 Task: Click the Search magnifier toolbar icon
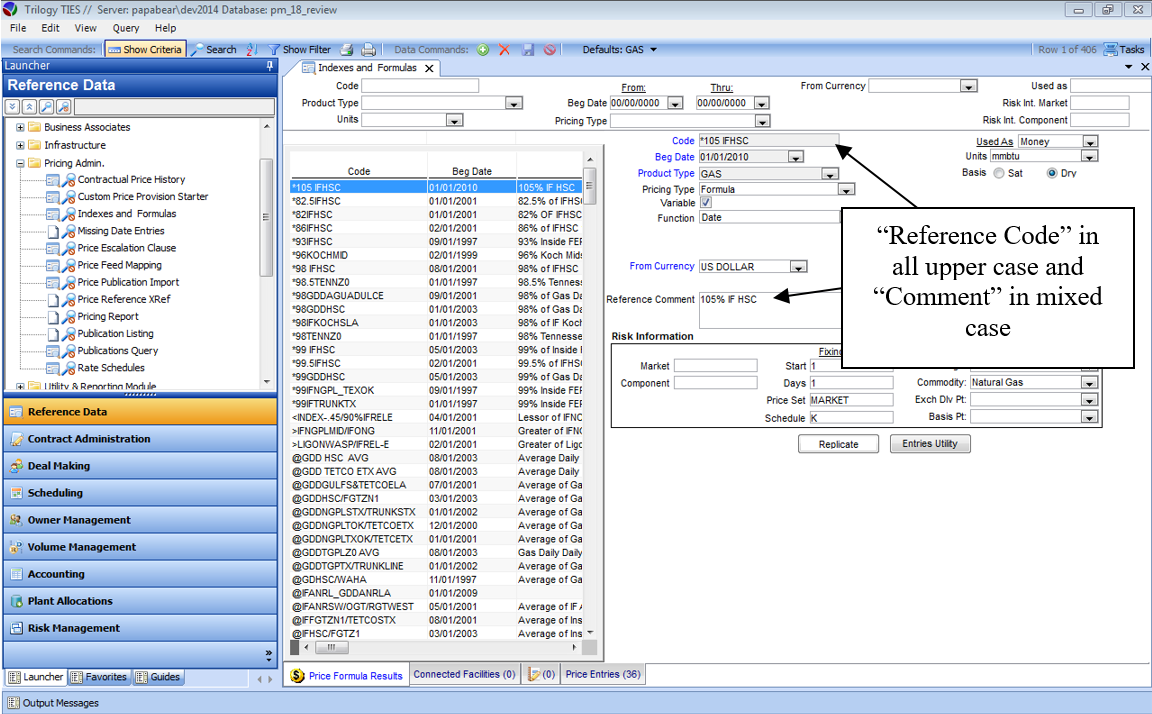[198, 49]
